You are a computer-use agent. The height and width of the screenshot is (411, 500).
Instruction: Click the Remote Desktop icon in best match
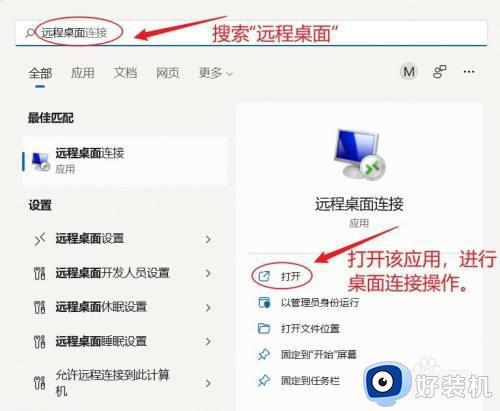41,162
